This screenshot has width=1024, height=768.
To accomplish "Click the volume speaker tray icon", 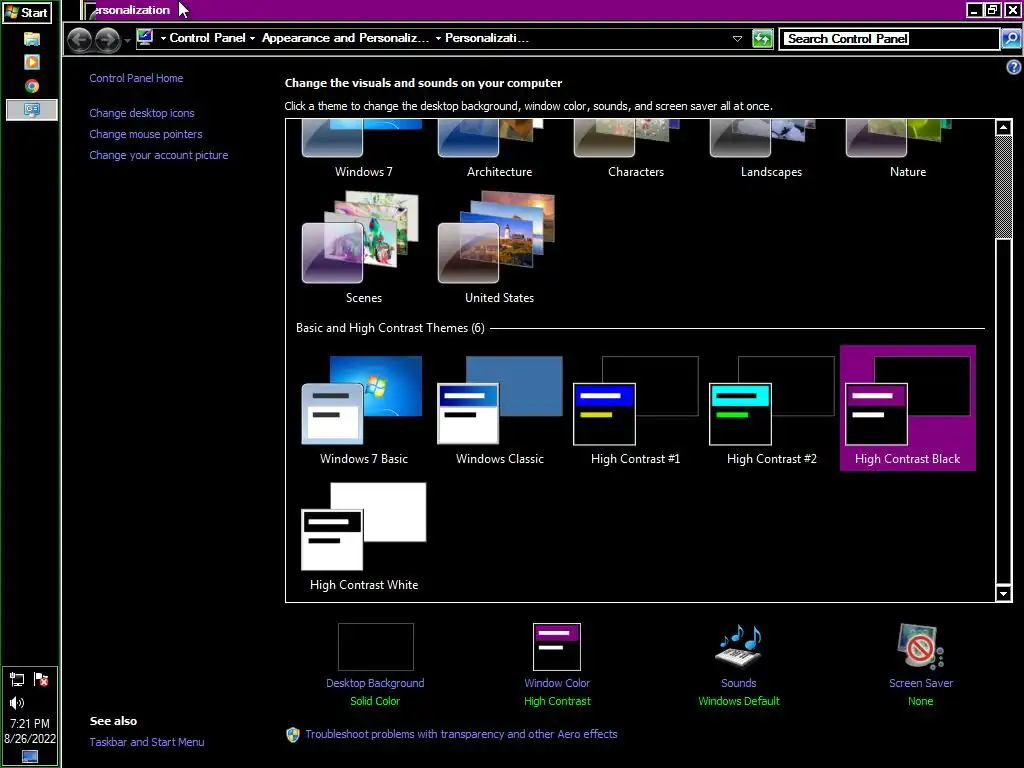I will coord(17,703).
